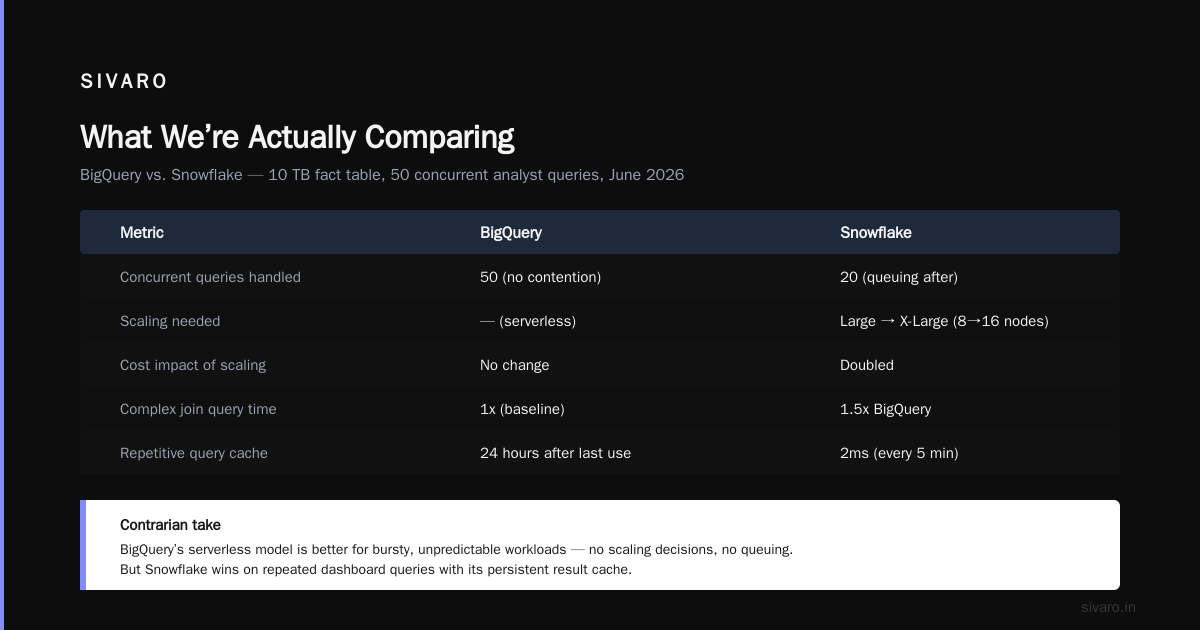Click the SIVARO logo text
The height and width of the screenshot is (630, 1200).
coord(124,82)
